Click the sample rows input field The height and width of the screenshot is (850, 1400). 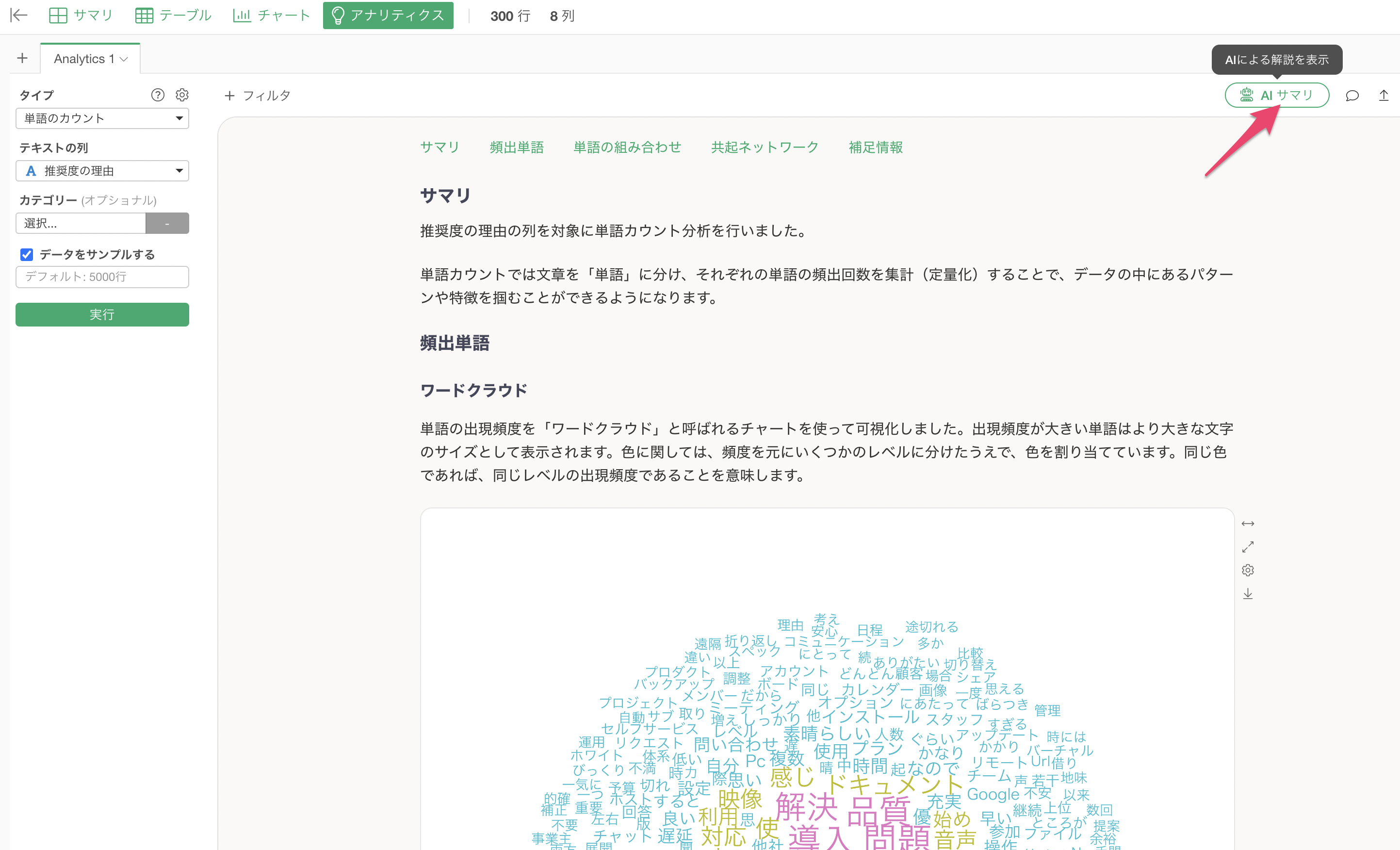click(x=102, y=277)
